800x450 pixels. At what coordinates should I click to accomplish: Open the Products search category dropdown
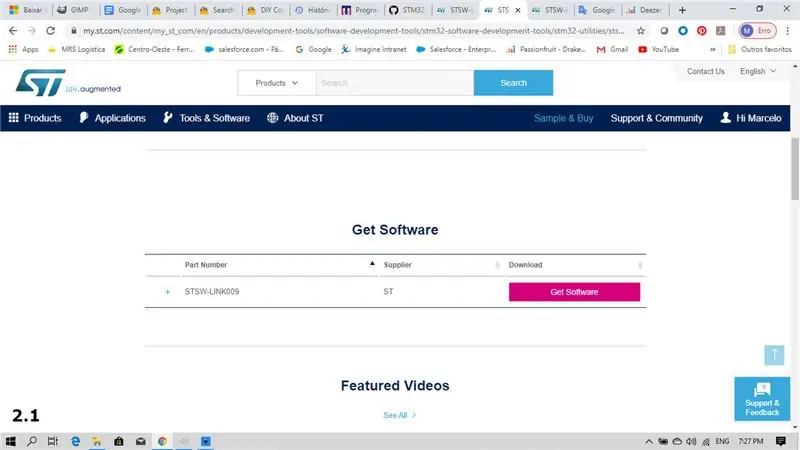tap(277, 83)
